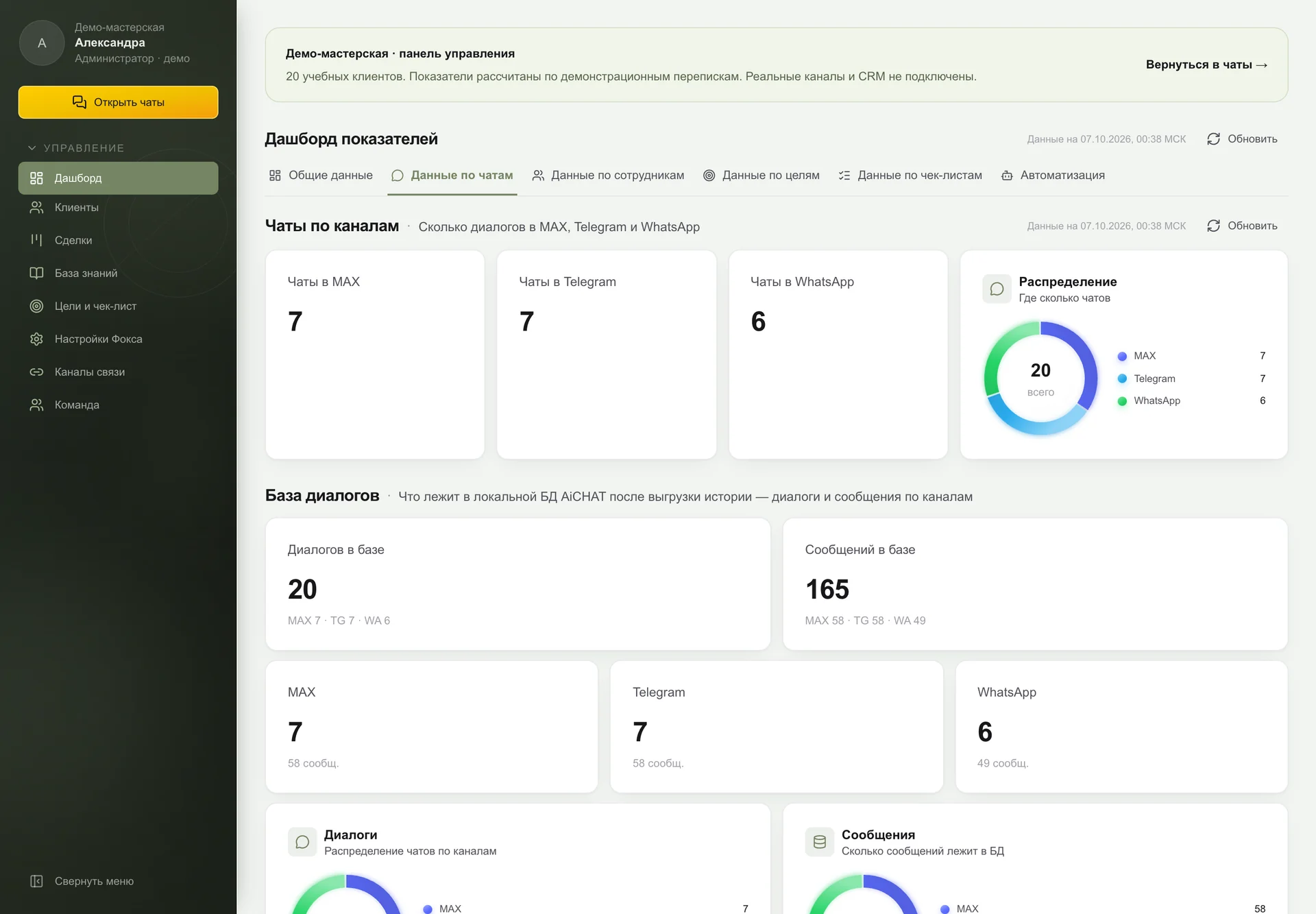Viewport: 1316px width, 914px height.
Task: Click the user avatar with letter A
Action: [x=42, y=43]
